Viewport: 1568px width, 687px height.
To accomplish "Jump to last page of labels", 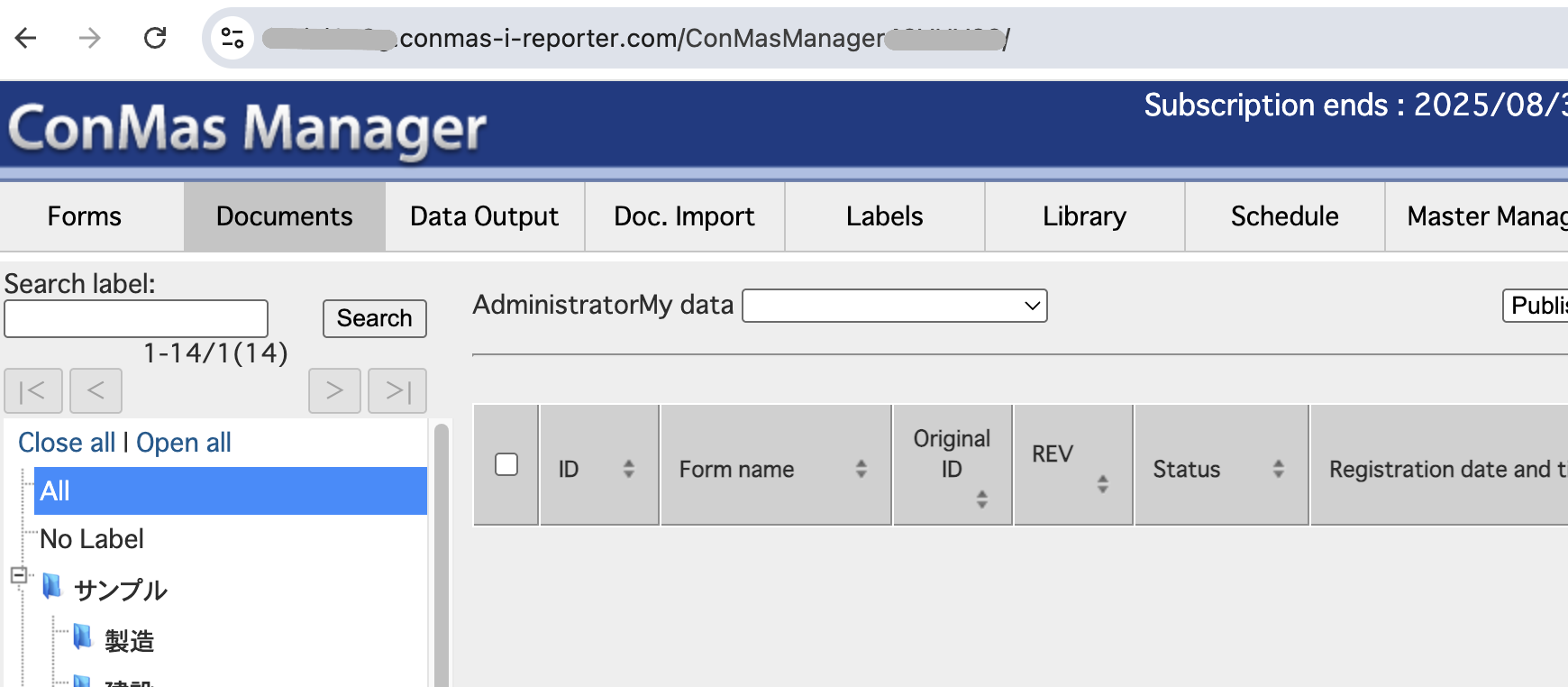I will click(397, 390).
